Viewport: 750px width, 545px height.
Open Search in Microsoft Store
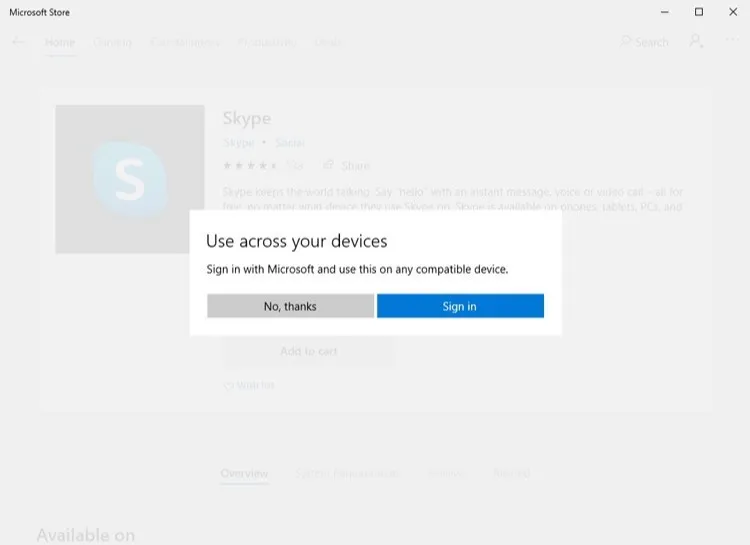click(644, 42)
